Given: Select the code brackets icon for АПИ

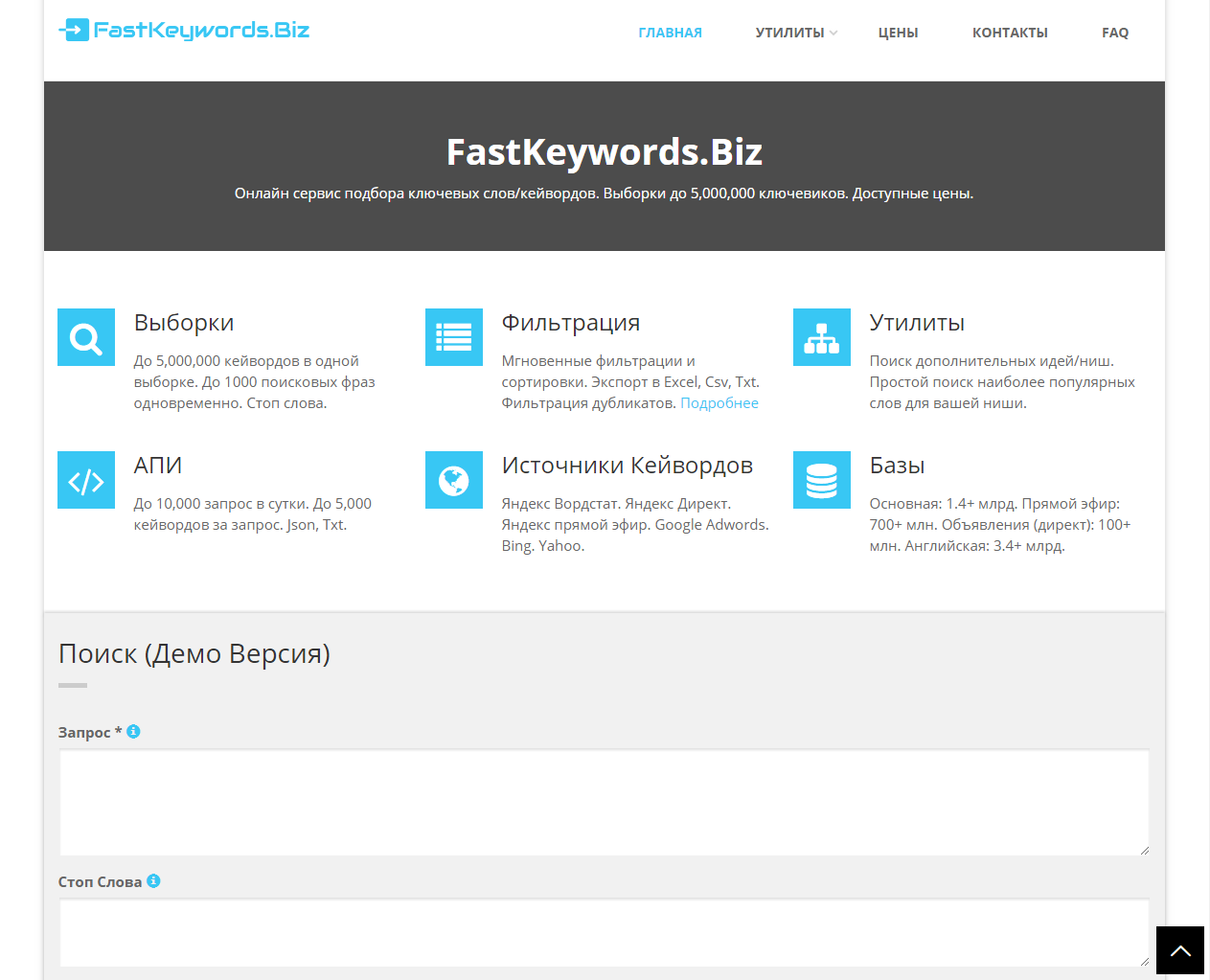Looking at the screenshot, I should [85, 479].
